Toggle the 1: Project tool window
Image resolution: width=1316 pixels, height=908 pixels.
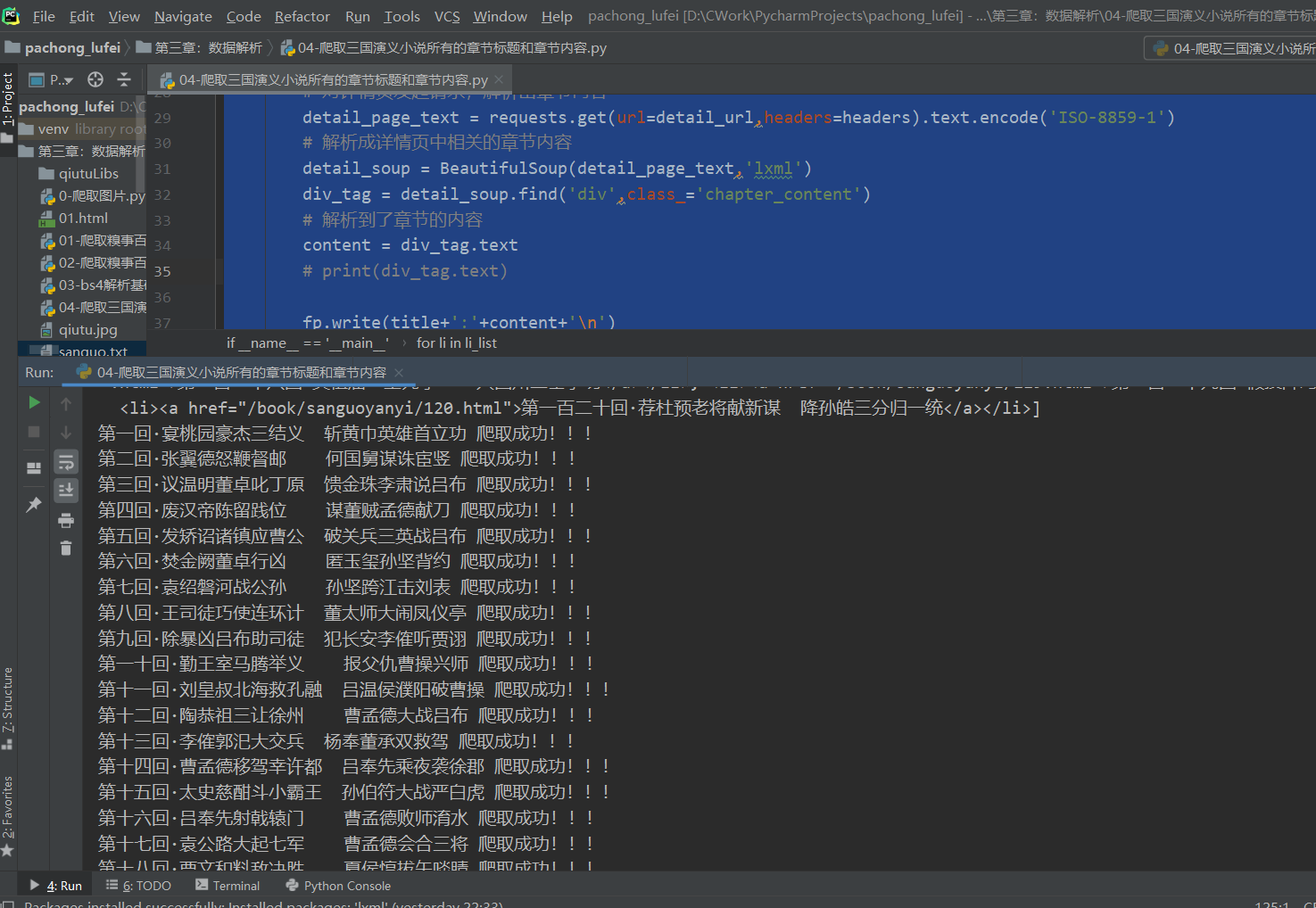coord(8,107)
